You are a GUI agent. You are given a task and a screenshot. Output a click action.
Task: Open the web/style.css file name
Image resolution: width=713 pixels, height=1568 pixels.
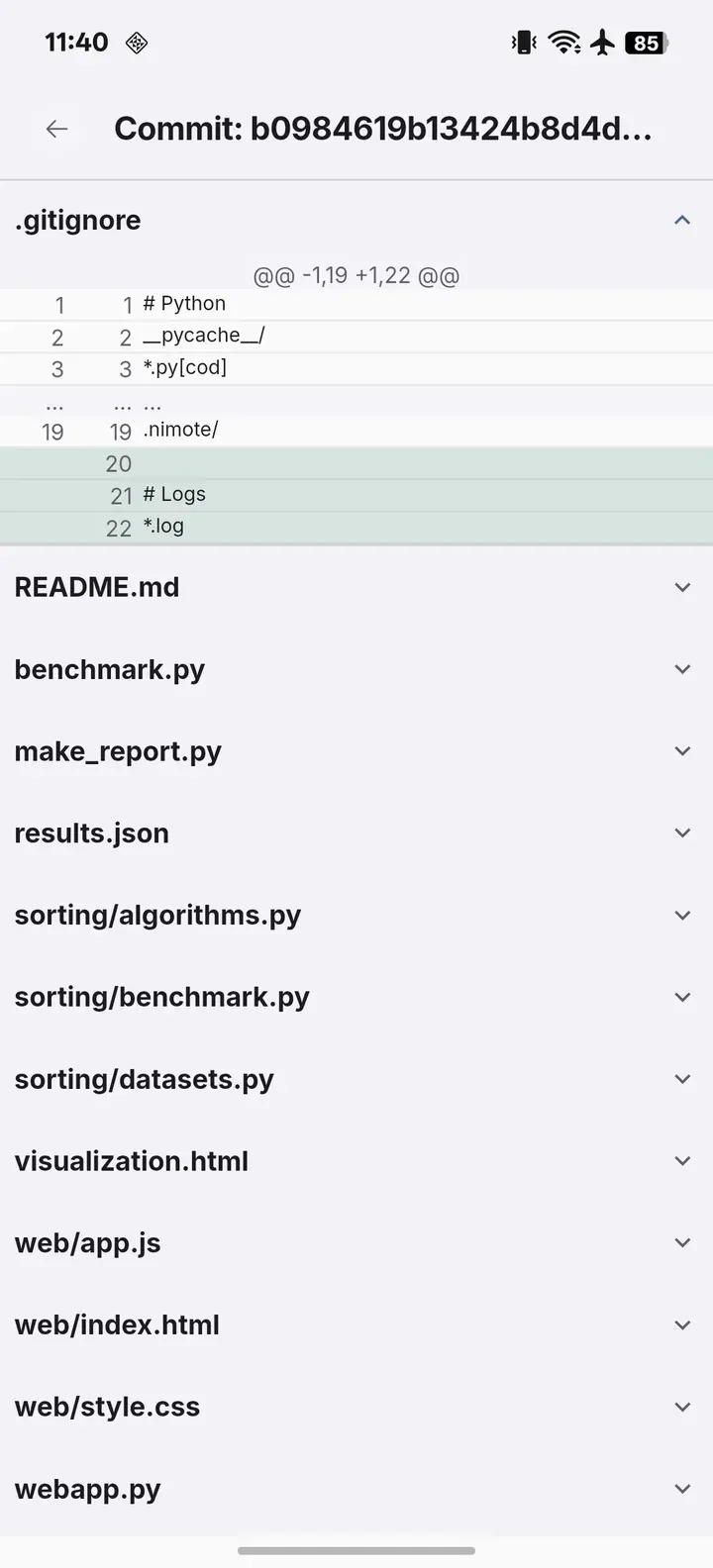coord(107,1408)
